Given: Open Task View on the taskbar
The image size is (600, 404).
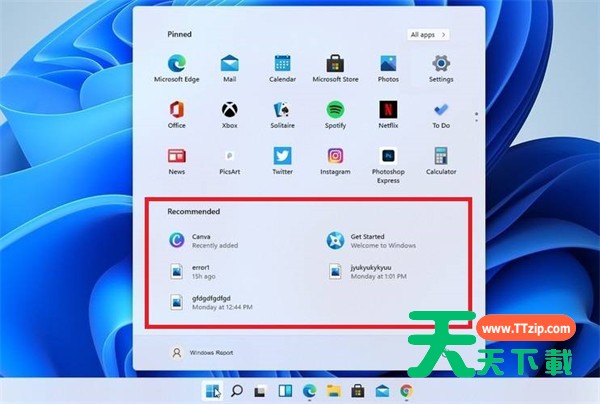Looking at the screenshot, I should 261,391.
